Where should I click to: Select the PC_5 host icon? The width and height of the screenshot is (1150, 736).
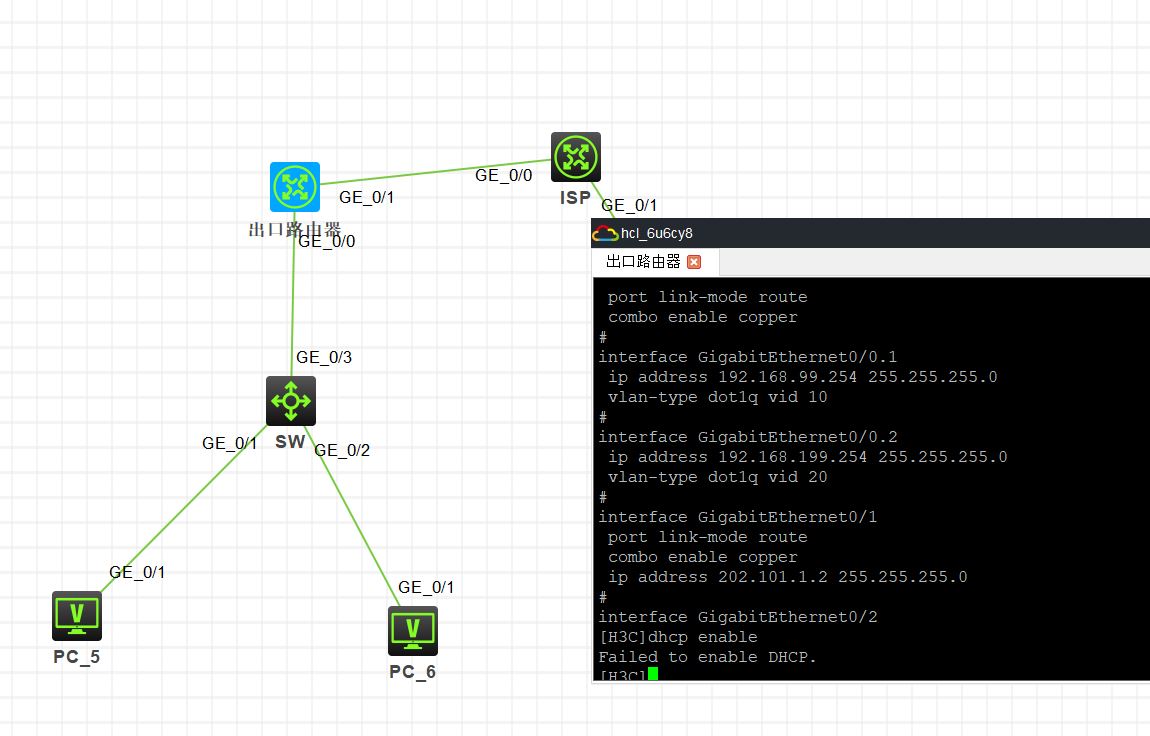pyautogui.click(x=77, y=616)
